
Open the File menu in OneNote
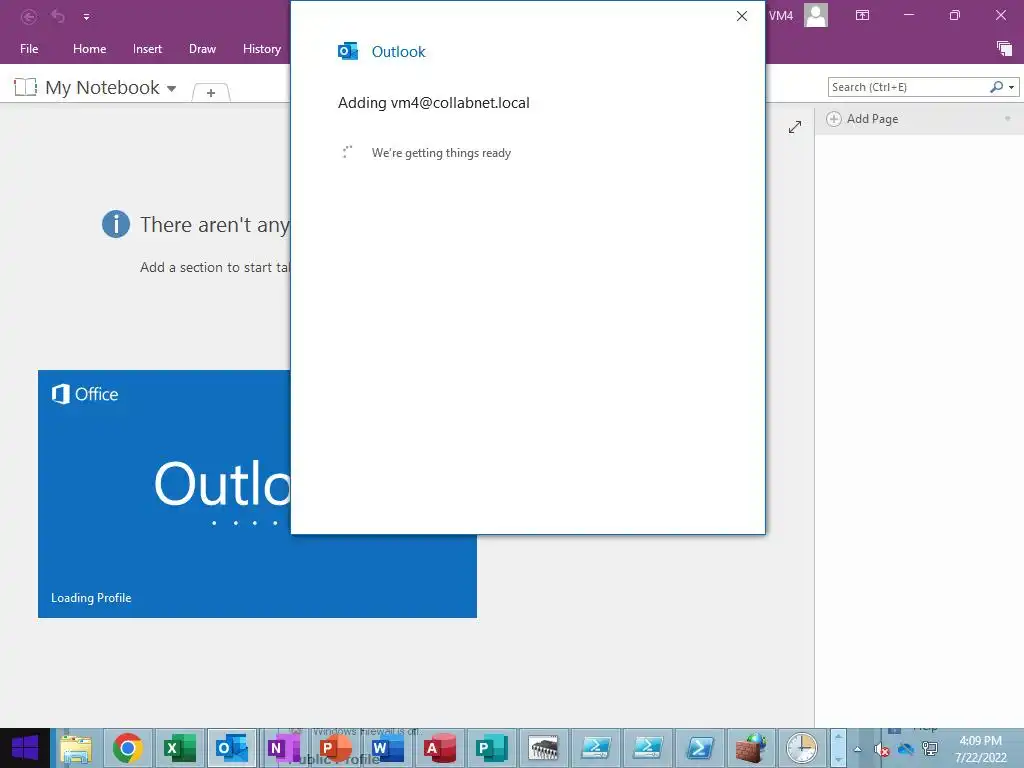pyautogui.click(x=29, y=49)
